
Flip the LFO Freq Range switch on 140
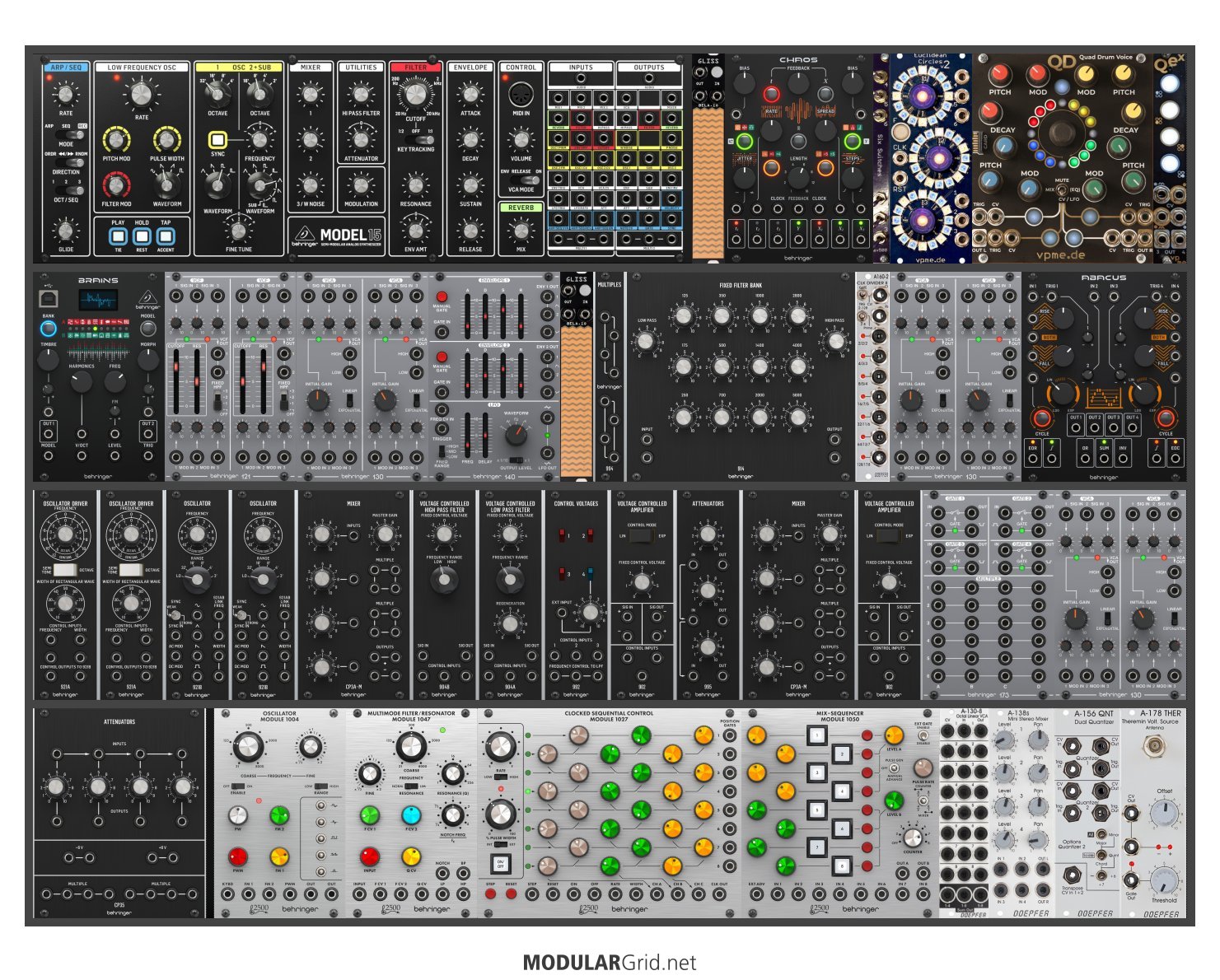pos(442,452)
